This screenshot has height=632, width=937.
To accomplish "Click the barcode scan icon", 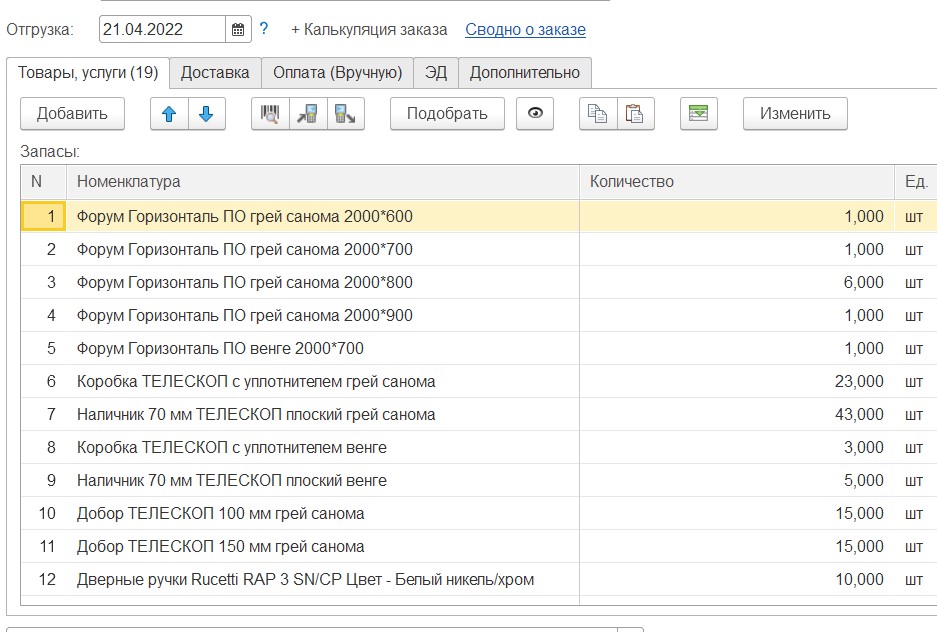I will coord(270,114).
